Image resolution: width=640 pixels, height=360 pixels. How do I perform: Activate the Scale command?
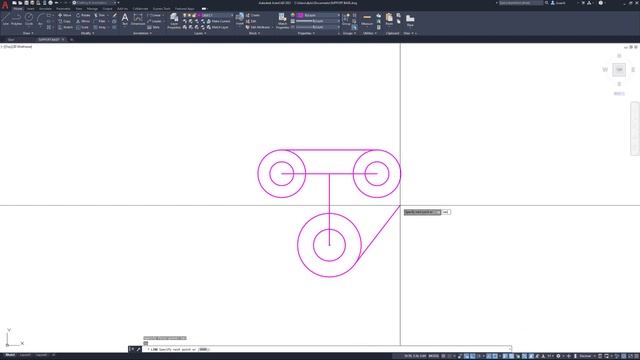[82, 27]
